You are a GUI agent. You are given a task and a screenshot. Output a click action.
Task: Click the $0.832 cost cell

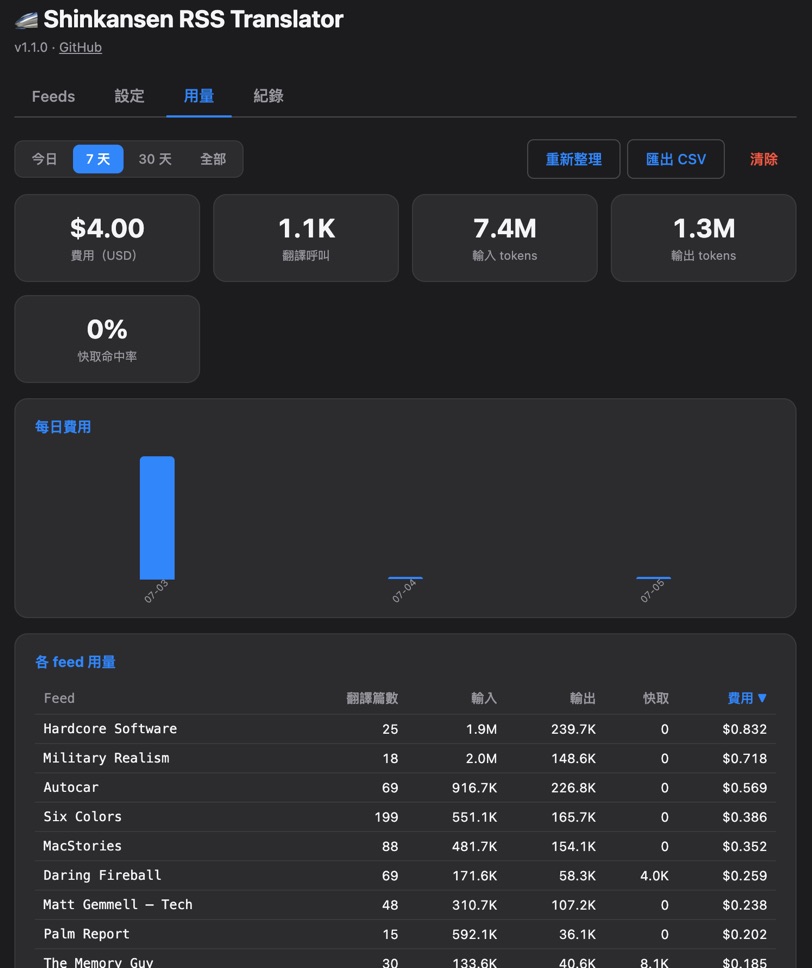(745, 729)
